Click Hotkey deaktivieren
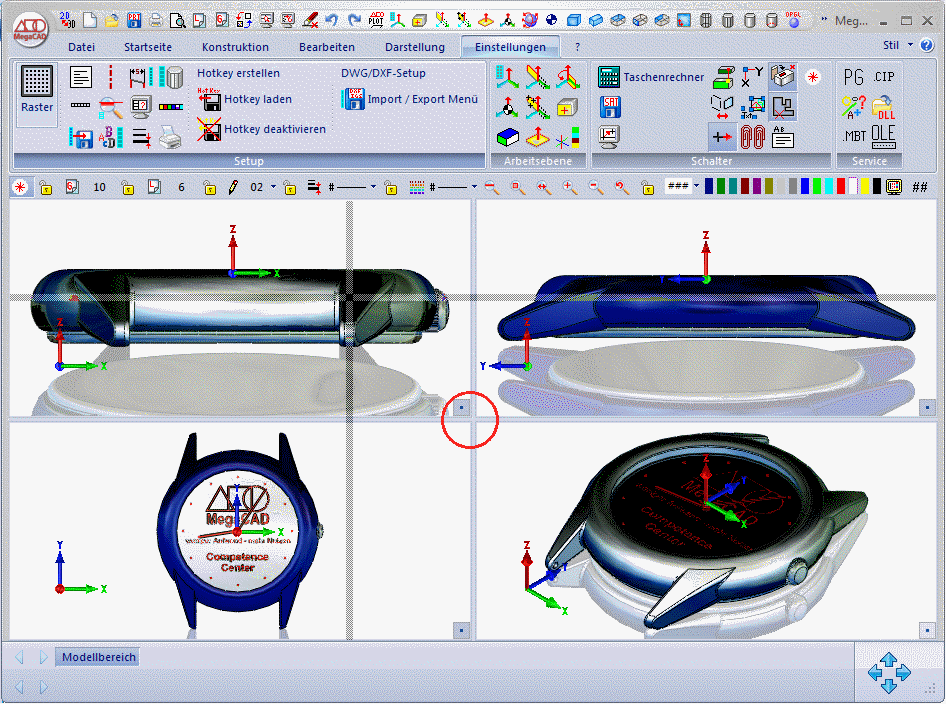Image resolution: width=946 pixels, height=704 pixels. [x=209, y=129]
